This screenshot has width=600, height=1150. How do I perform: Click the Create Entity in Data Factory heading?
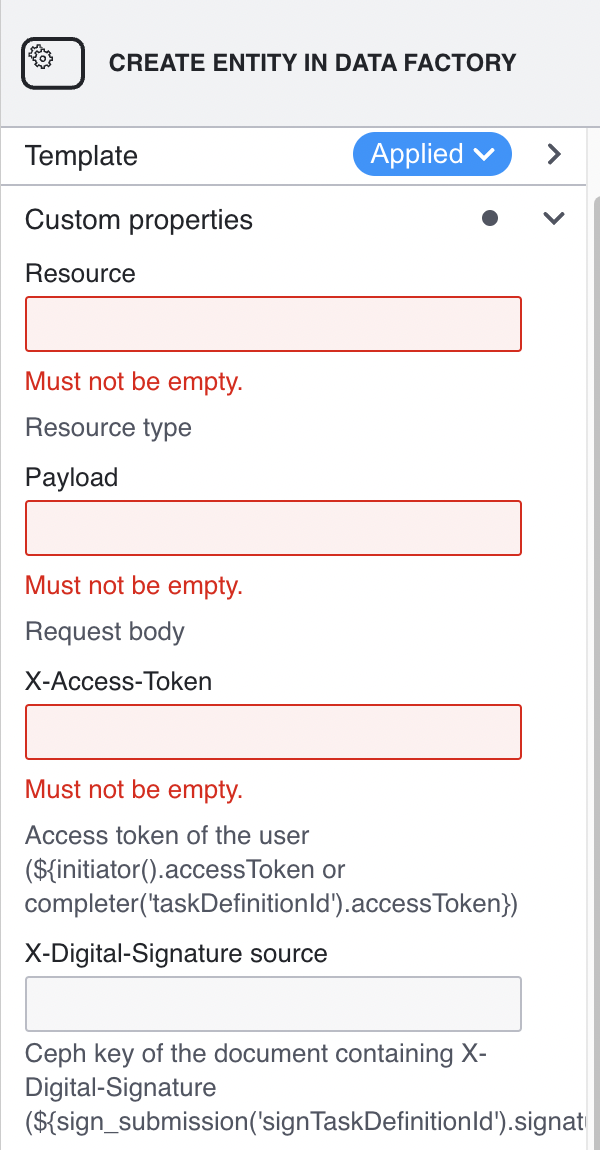[312, 63]
